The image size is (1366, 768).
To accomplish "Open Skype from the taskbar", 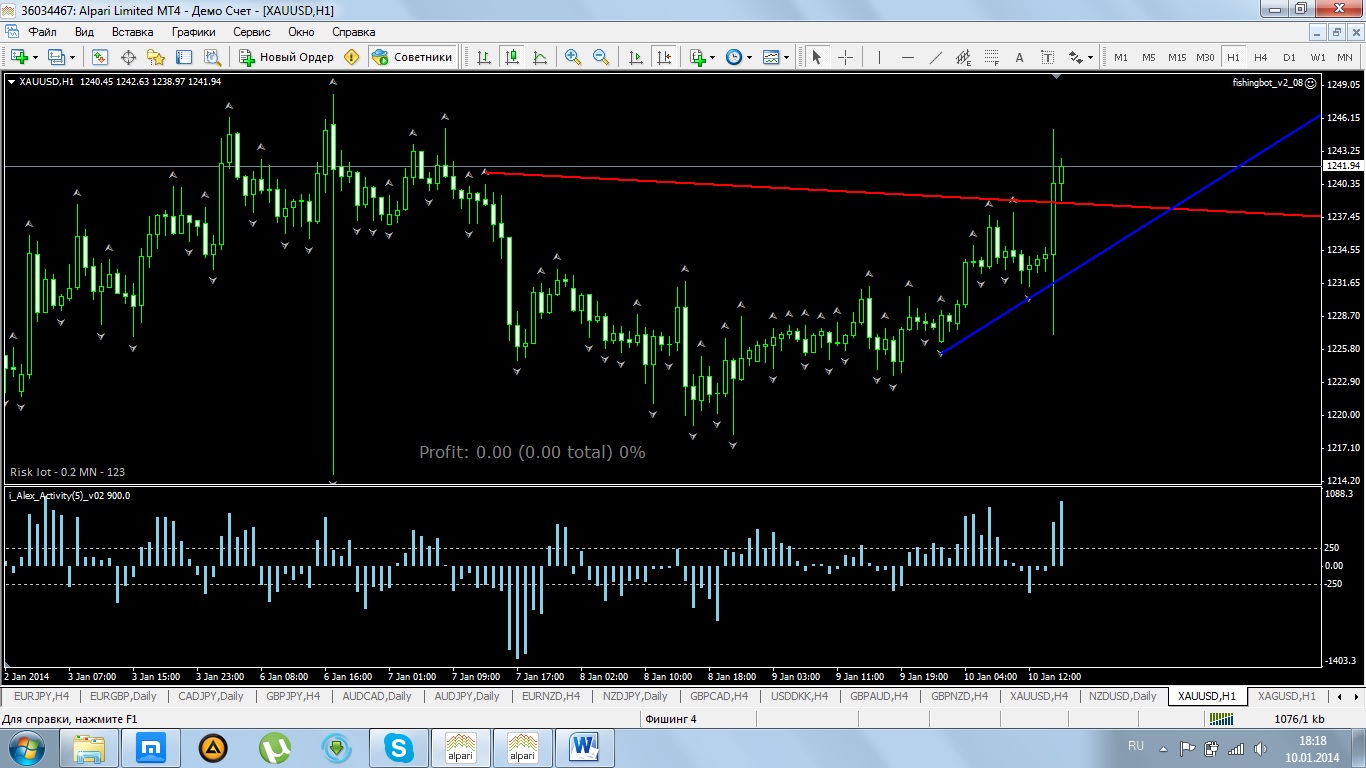I will [x=399, y=748].
